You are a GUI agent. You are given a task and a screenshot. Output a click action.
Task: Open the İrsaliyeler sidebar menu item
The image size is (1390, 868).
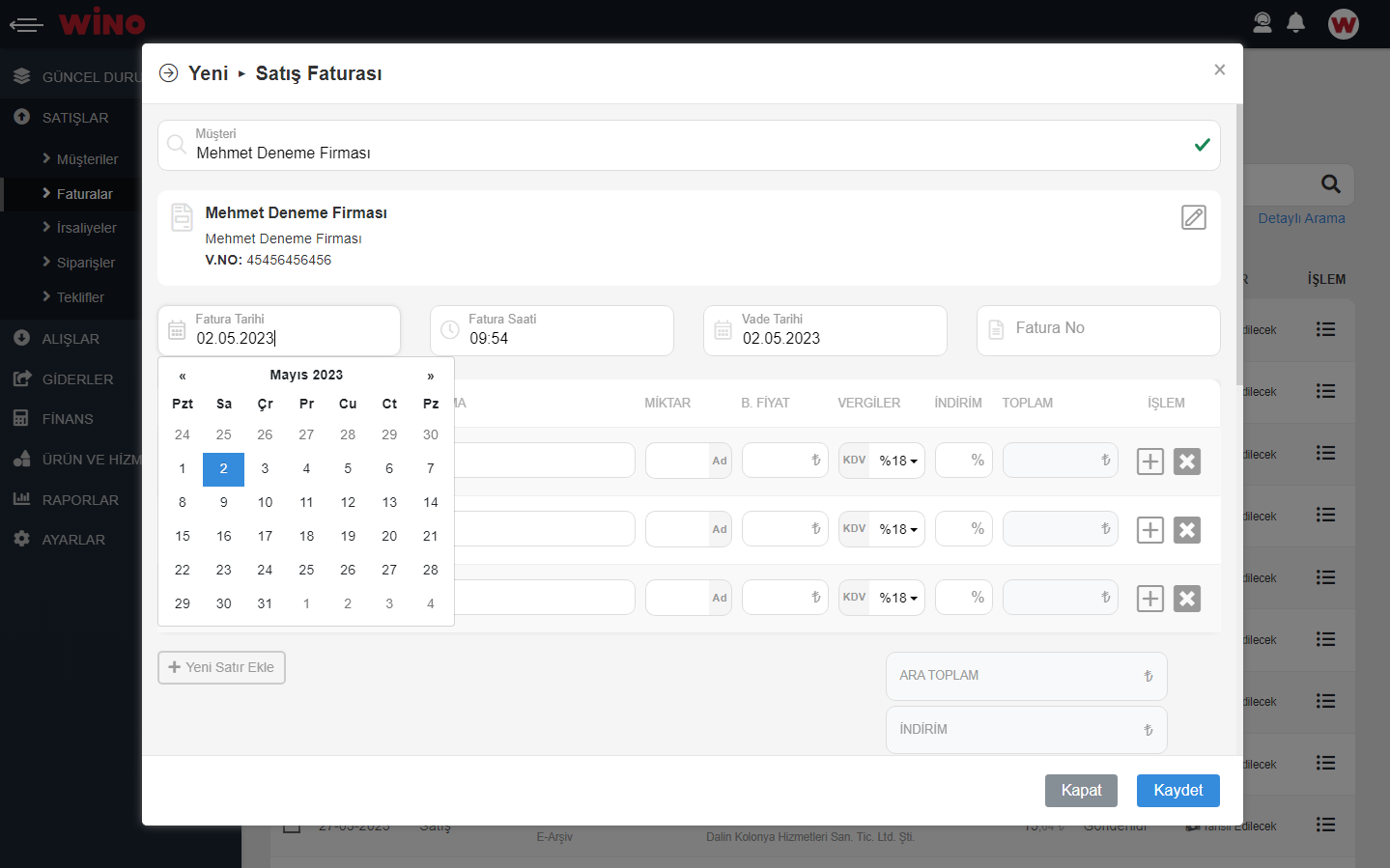pyautogui.click(x=86, y=228)
